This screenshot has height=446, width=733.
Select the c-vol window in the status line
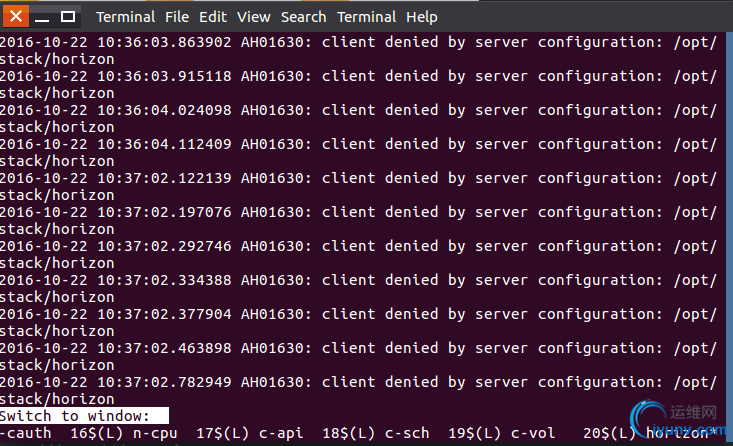532,433
